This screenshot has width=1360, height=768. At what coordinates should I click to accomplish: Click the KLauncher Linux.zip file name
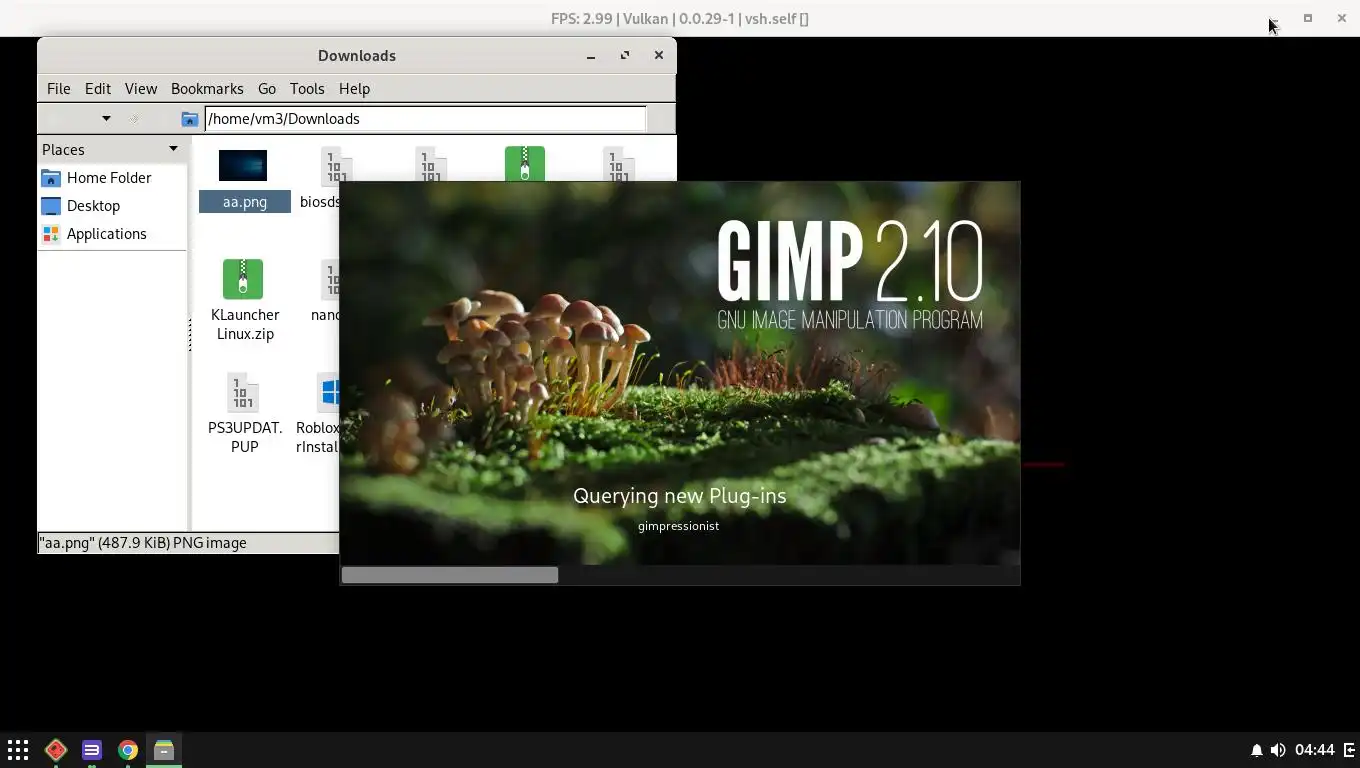tap(245, 324)
